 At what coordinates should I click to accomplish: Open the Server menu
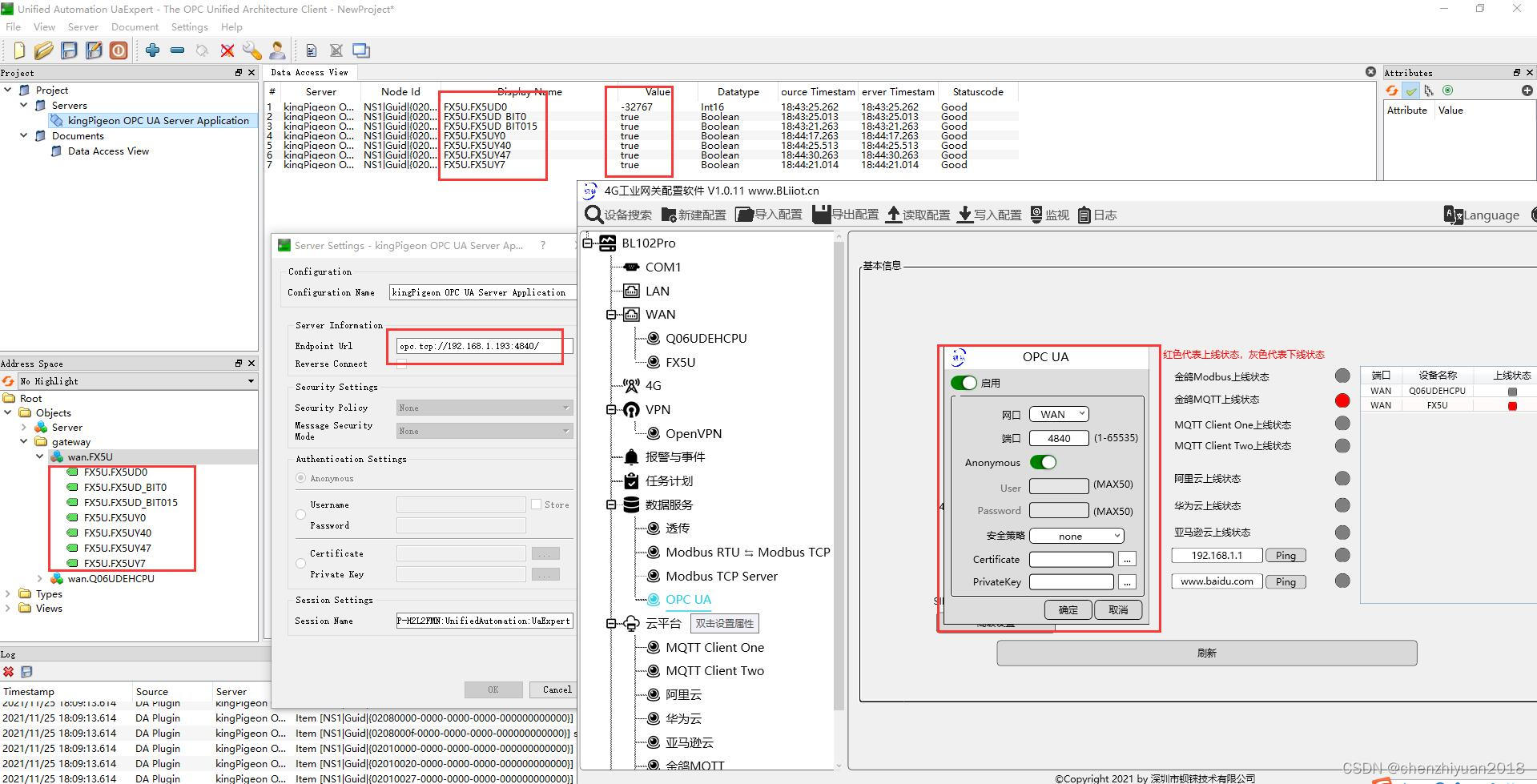(x=83, y=27)
